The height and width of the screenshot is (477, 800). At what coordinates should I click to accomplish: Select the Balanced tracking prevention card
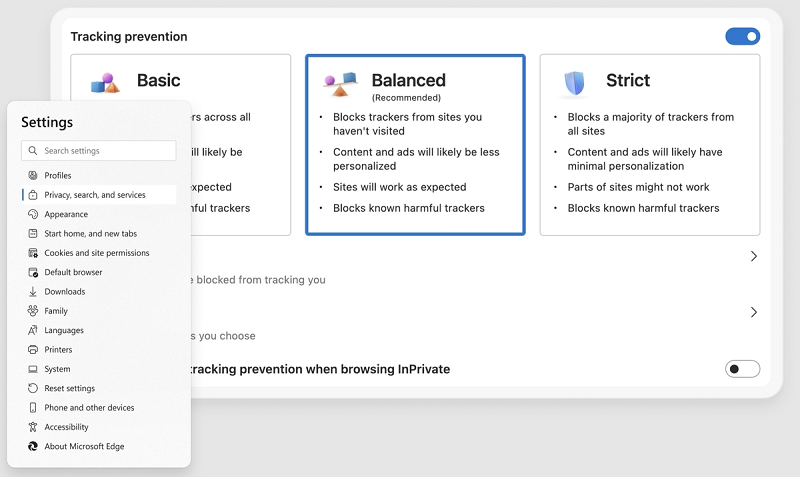(x=414, y=145)
